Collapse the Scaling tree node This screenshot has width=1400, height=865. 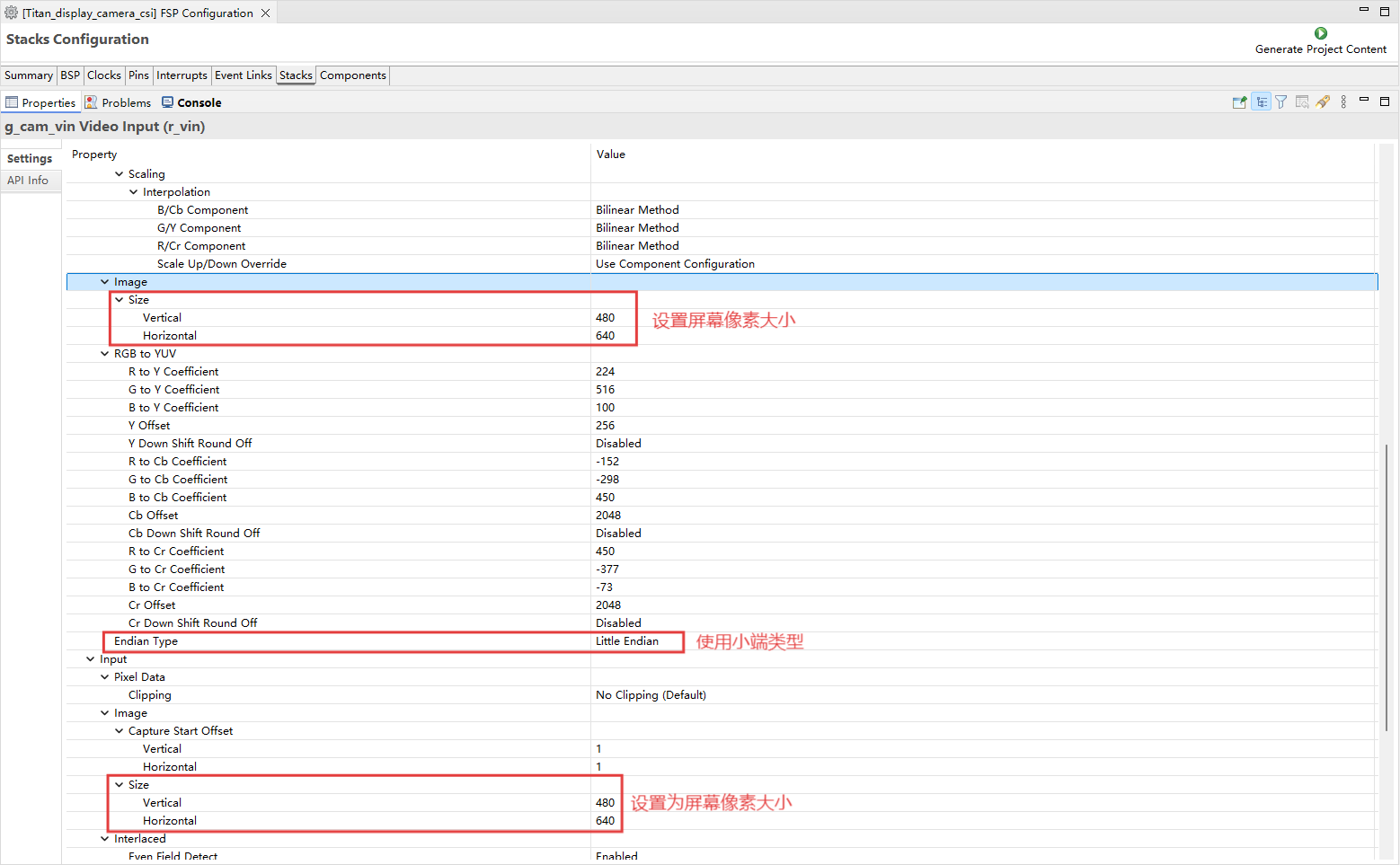point(120,174)
